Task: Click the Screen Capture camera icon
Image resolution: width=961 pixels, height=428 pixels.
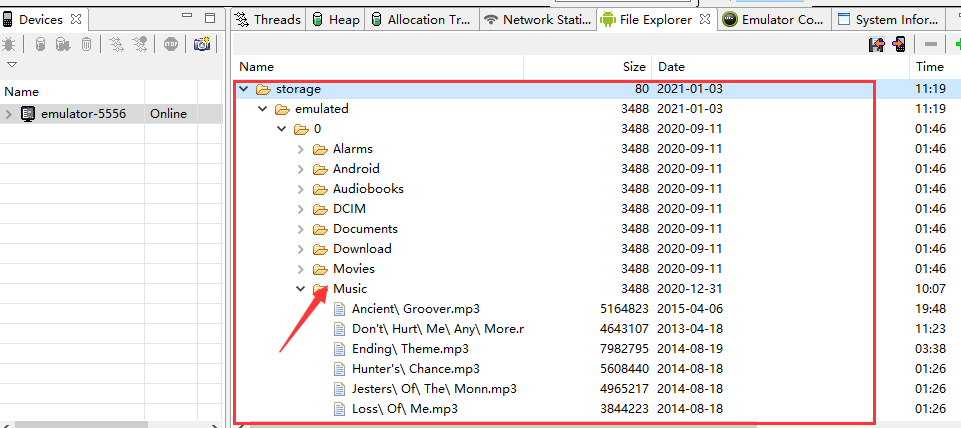Action: click(x=202, y=44)
